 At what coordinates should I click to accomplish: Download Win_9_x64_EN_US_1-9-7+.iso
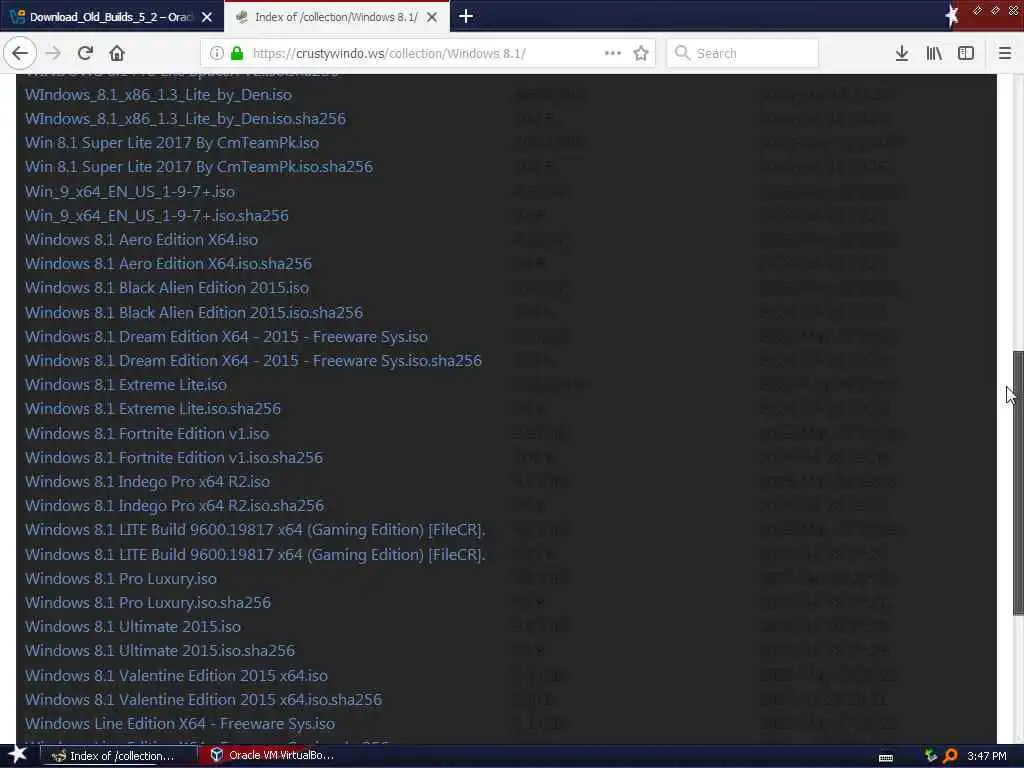[x=130, y=192]
